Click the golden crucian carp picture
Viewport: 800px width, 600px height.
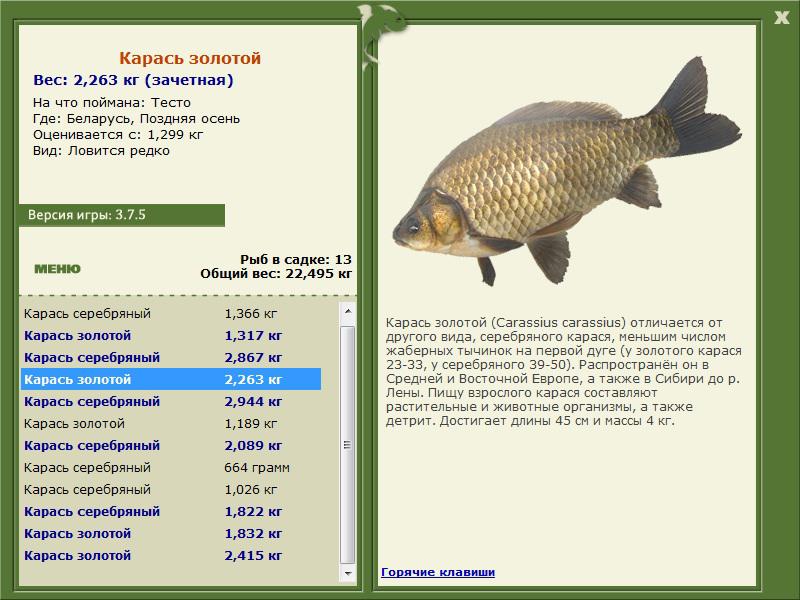tap(567, 171)
